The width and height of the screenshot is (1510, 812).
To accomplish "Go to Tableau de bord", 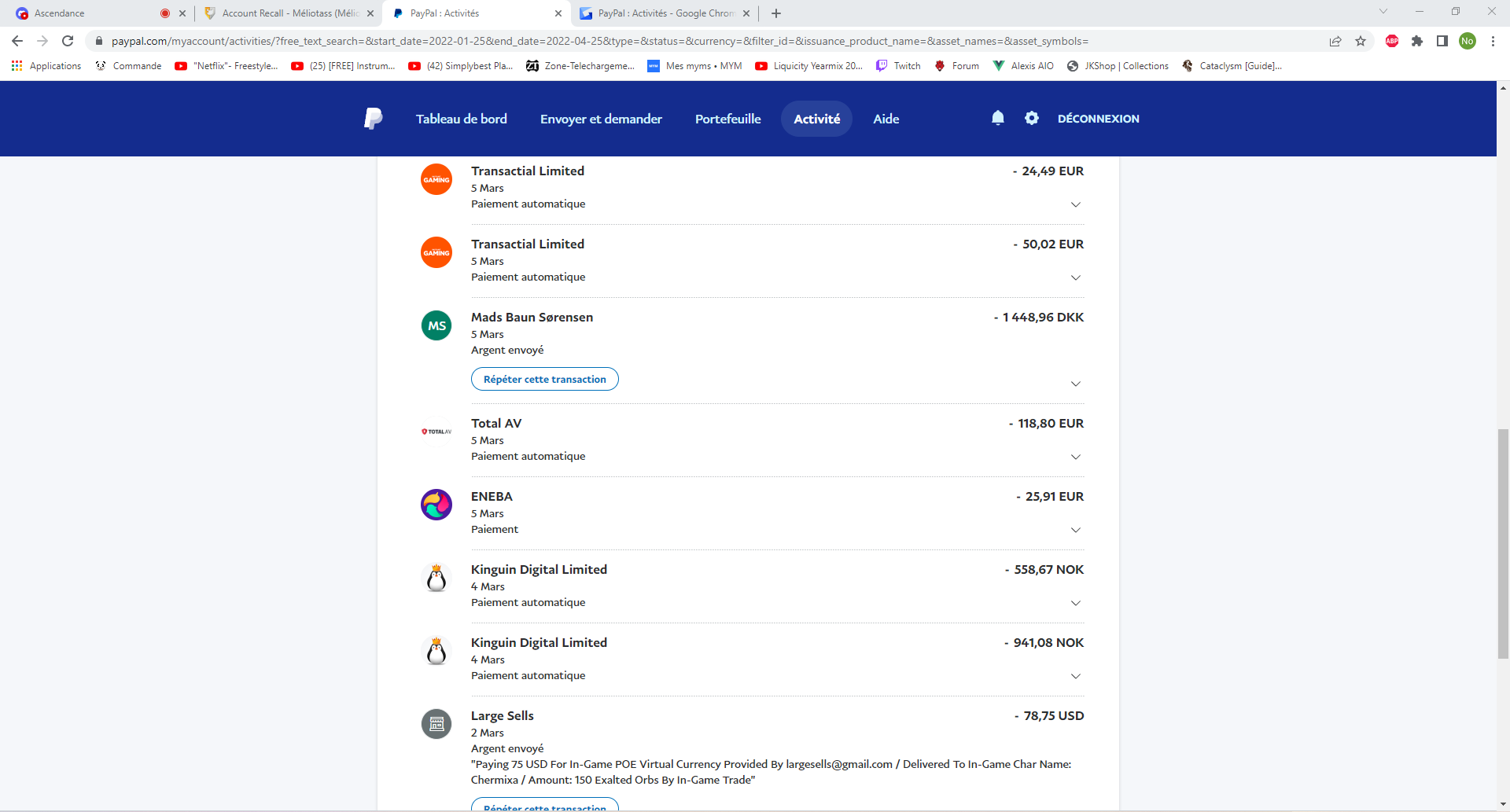I will click(x=462, y=119).
